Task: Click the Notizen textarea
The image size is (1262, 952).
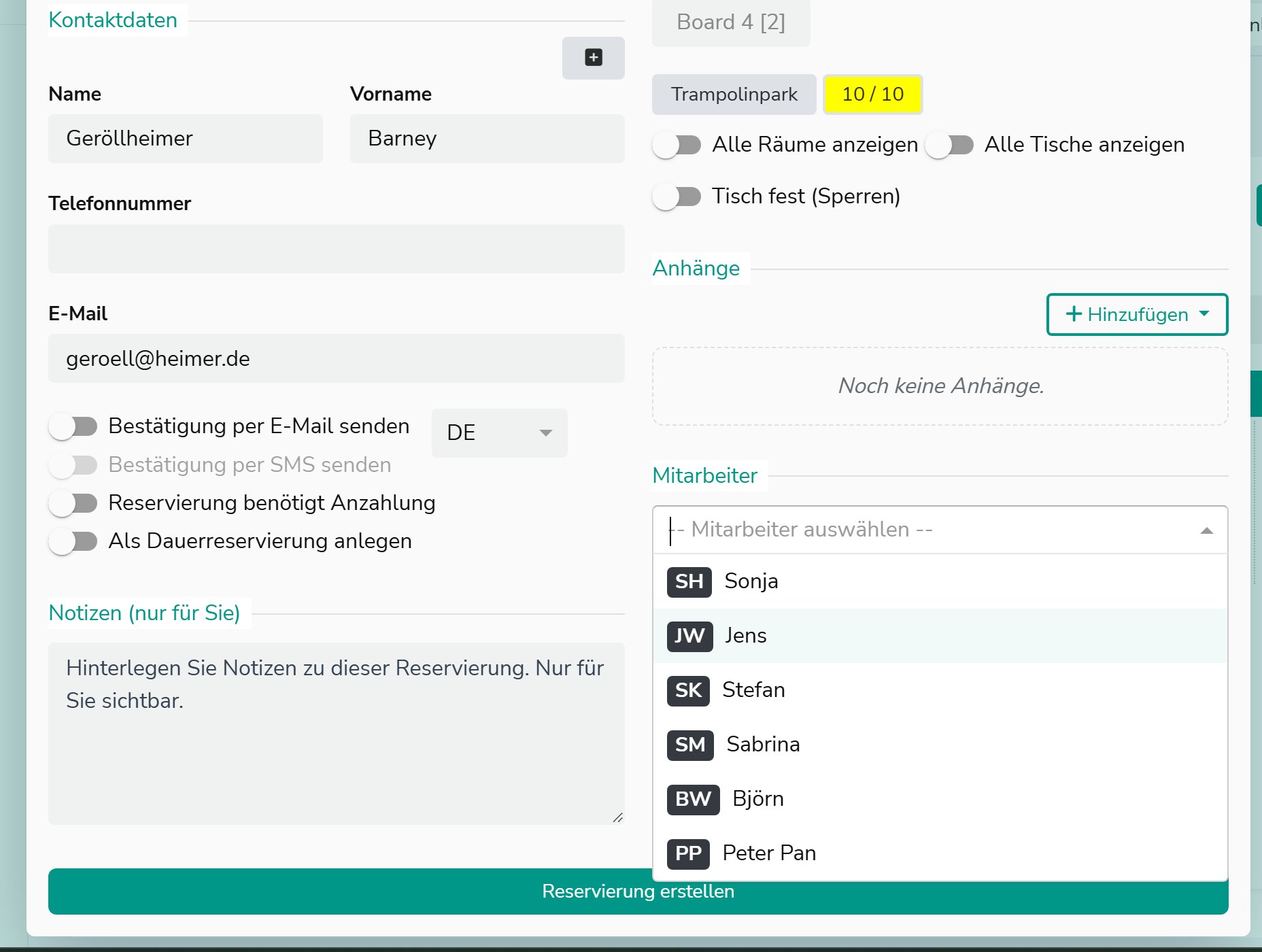Action: click(x=337, y=734)
